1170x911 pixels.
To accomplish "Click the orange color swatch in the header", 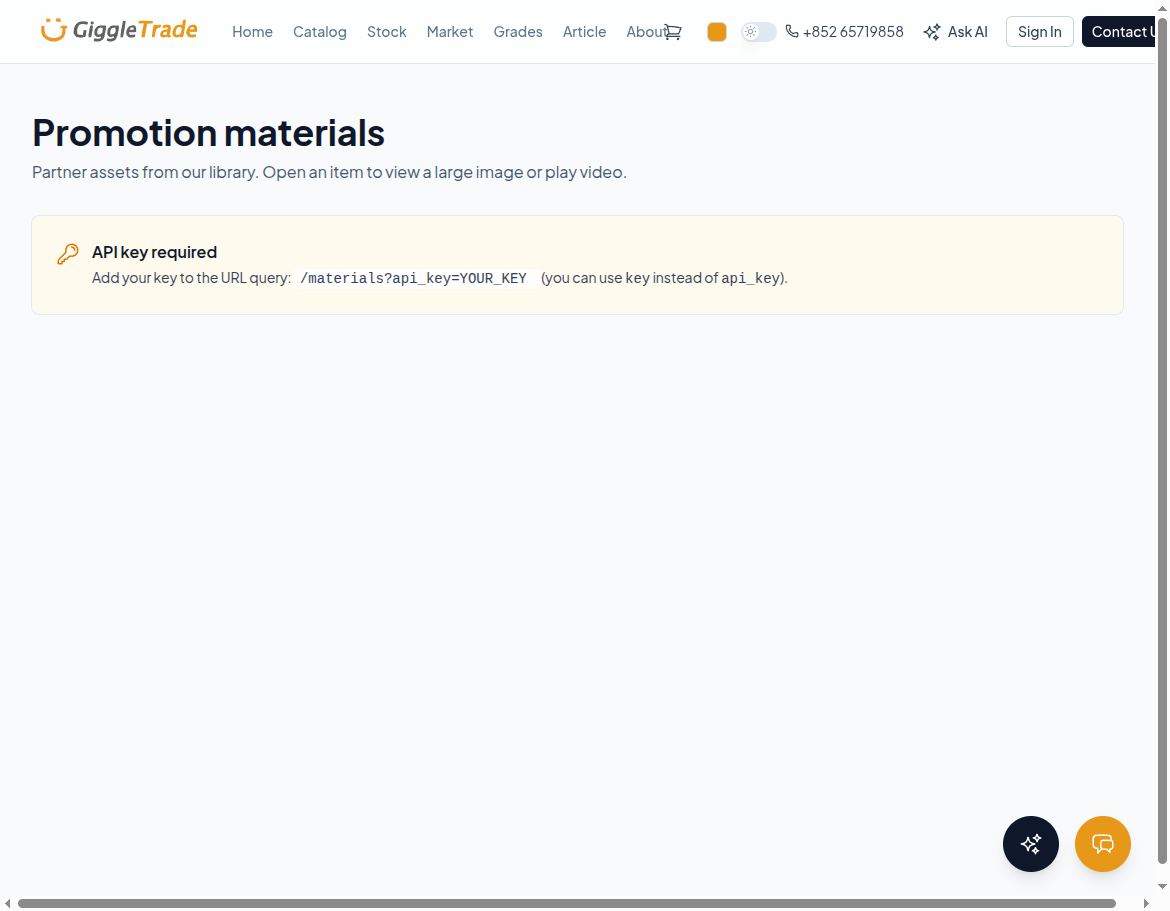I will [x=716, y=31].
